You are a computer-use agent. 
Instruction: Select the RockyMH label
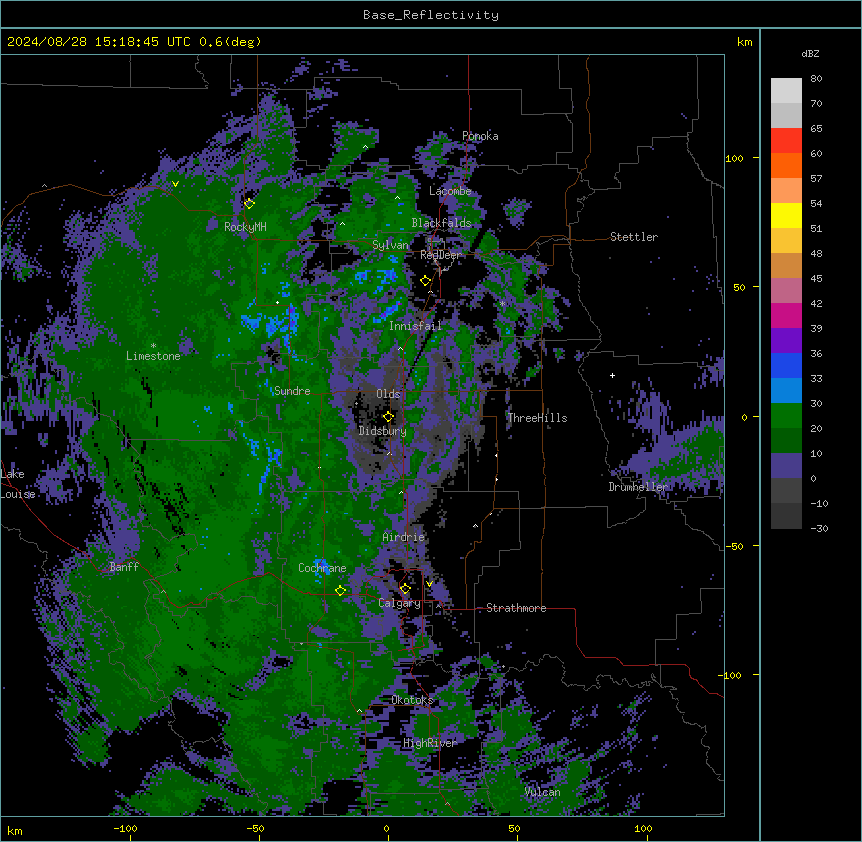[x=245, y=226]
